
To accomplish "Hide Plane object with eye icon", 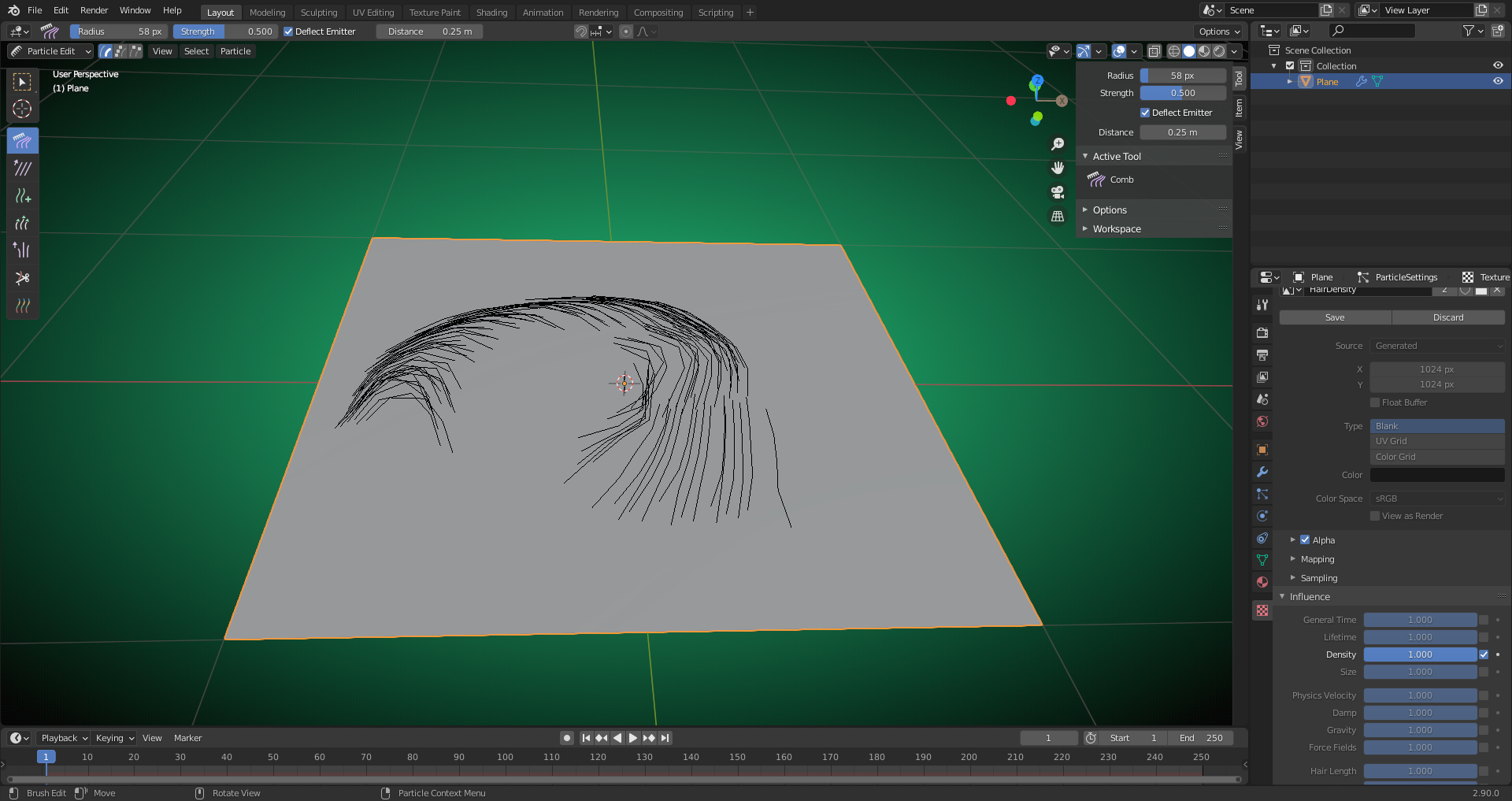I will click(1498, 81).
